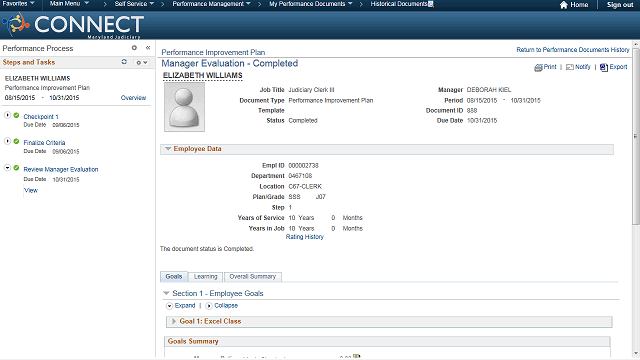
Task: Expand Goal 1: Excel Class
Action: point(174,321)
